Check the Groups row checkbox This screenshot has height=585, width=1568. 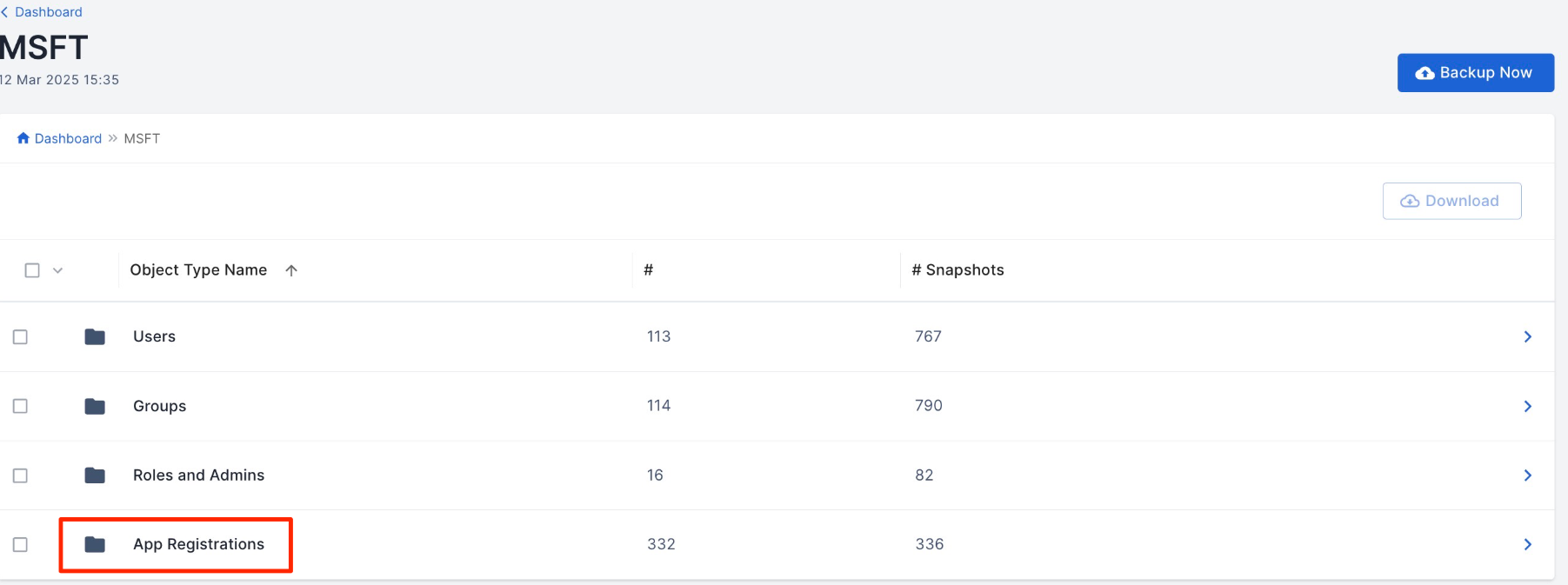(20, 406)
